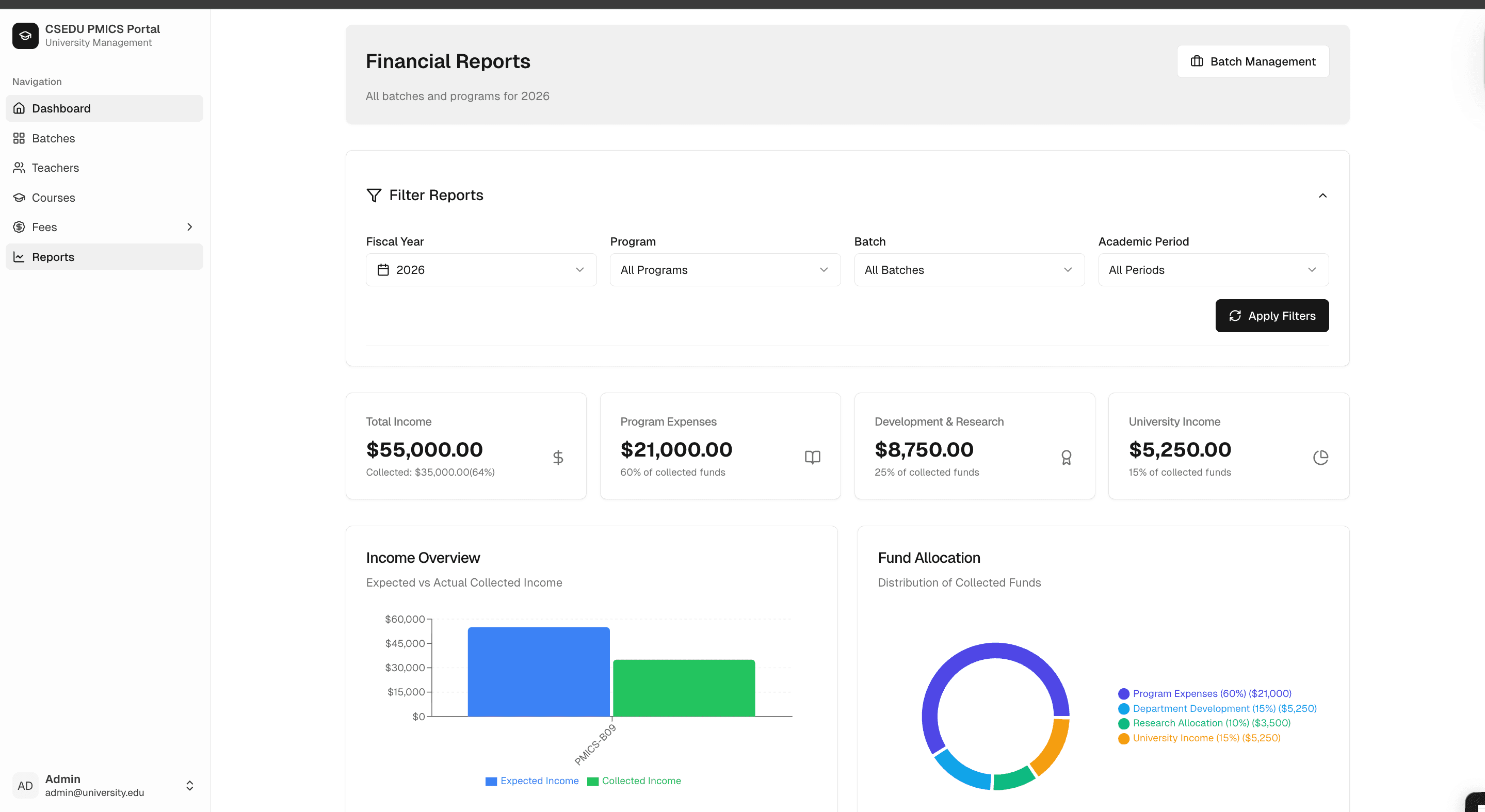Click University Income (15%) ($5,250) legend entry
1485x812 pixels.
1199,738
